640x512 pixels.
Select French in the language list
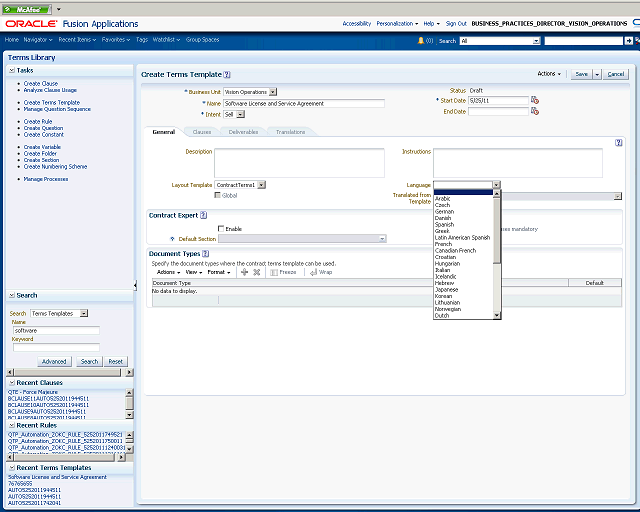coord(443,244)
